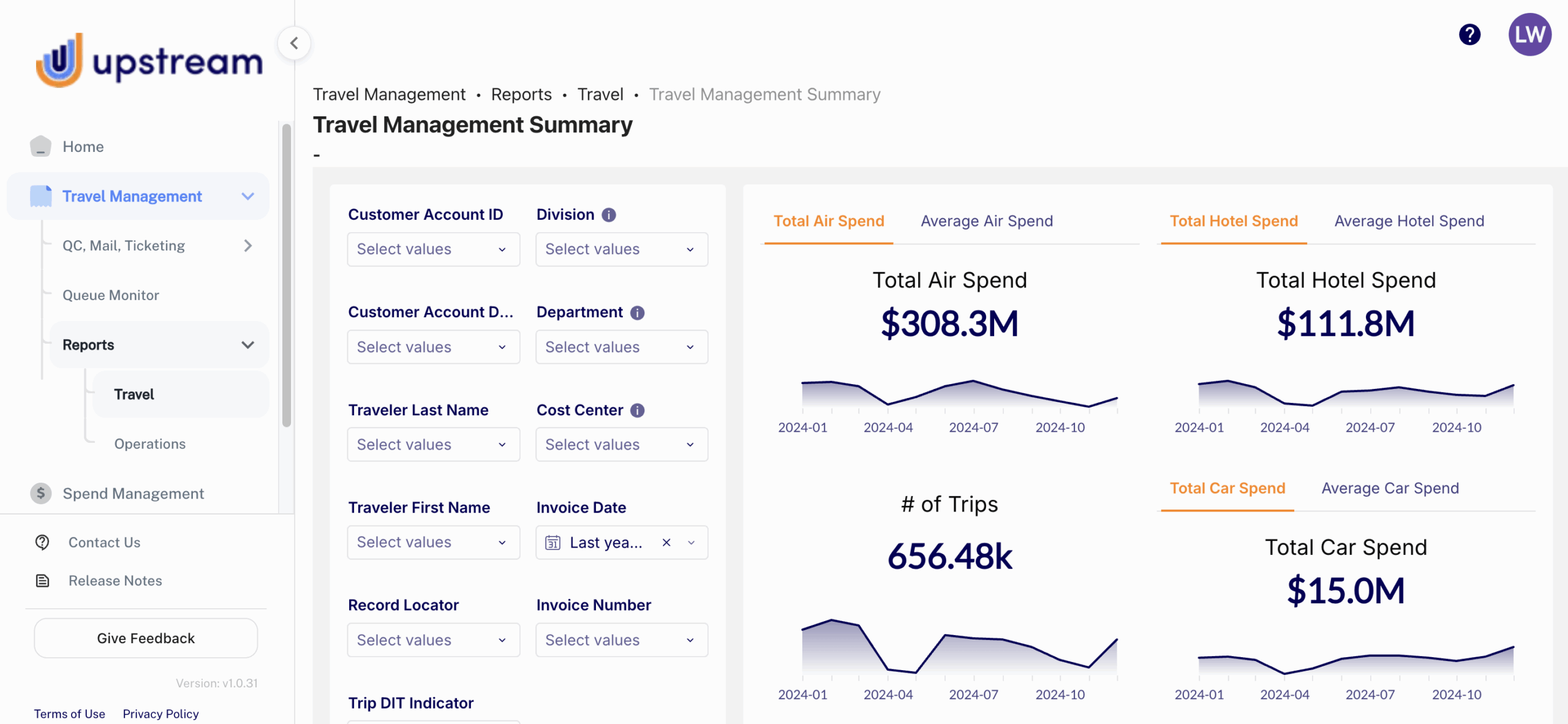Image resolution: width=1568 pixels, height=724 pixels.
Task: Collapse the Reports tree section
Action: [x=247, y=345]
